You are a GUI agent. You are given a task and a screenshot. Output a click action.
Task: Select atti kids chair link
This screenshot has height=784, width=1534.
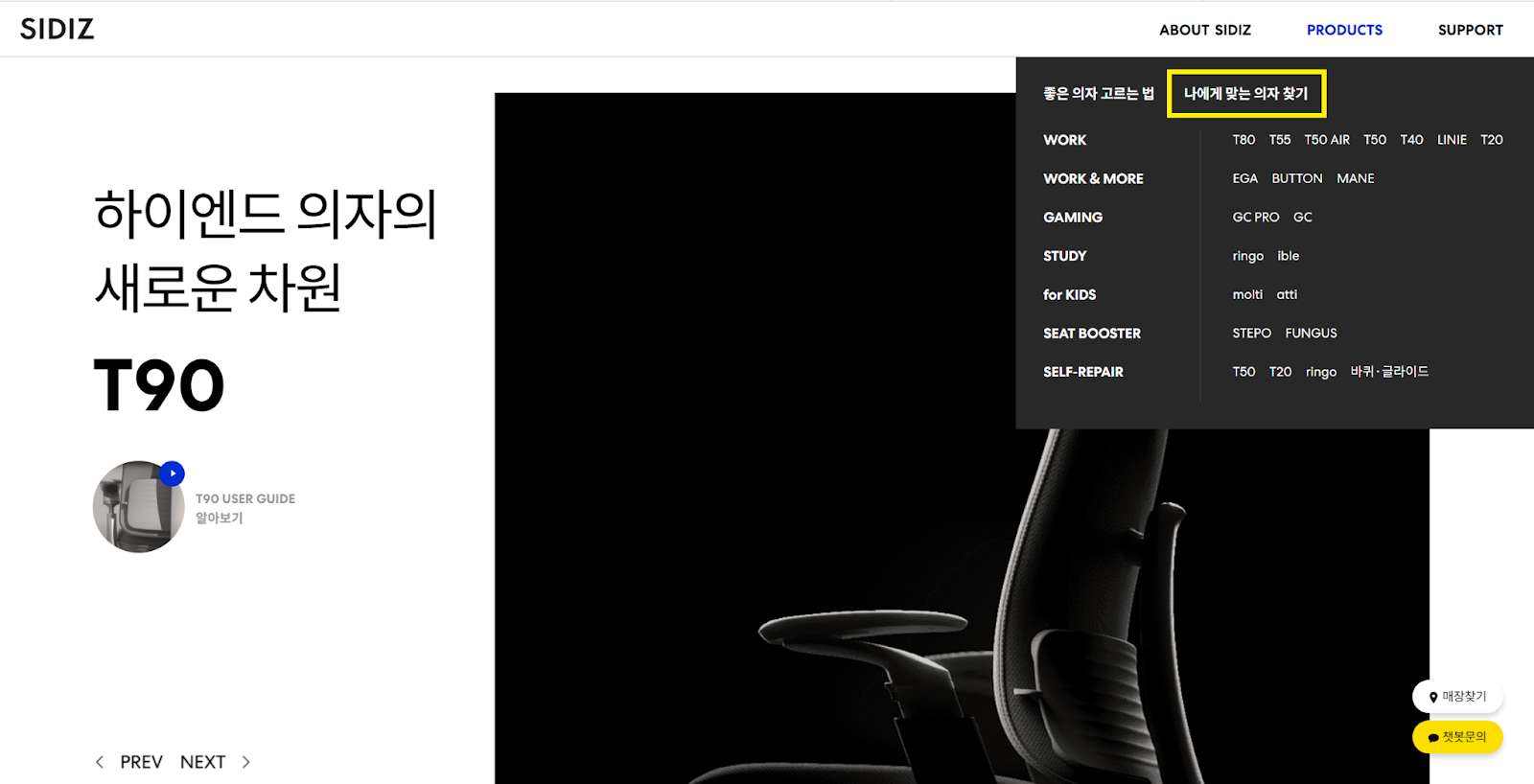coord(1287,294)
